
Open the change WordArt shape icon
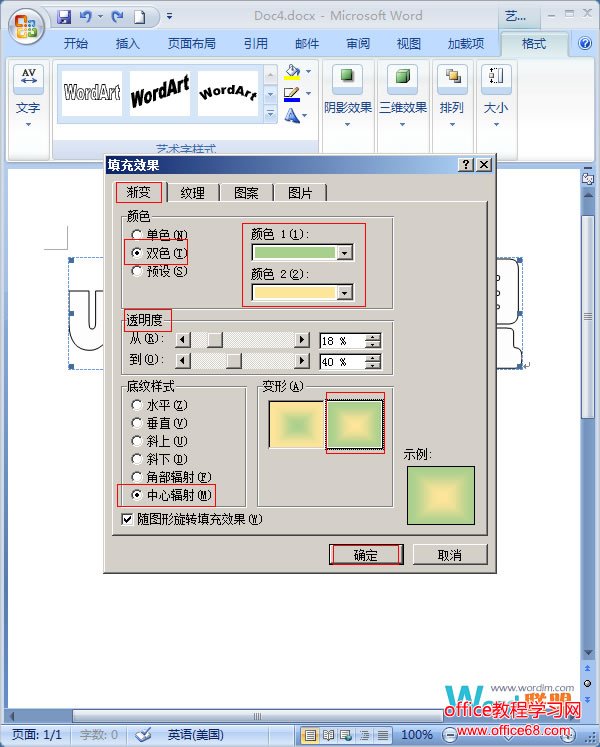click(x=292, y=115)
